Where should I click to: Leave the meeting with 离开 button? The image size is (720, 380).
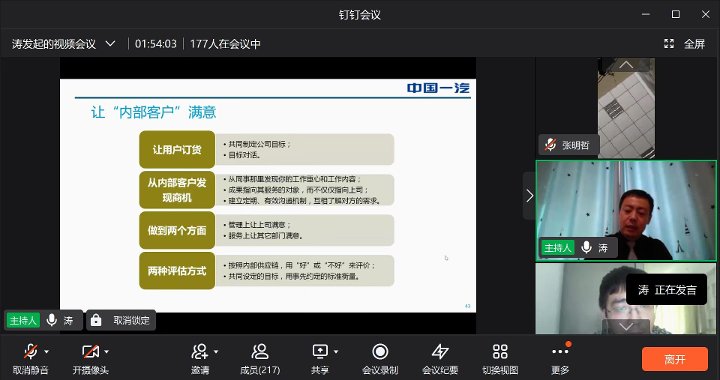[675, 359]
